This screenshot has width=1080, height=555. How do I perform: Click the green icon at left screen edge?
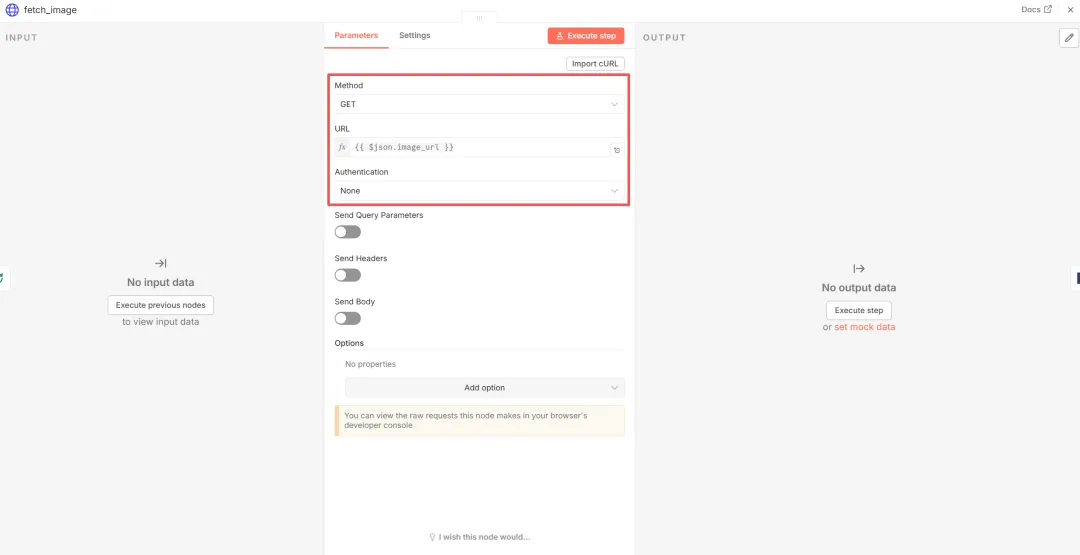[x=3, y=278]
